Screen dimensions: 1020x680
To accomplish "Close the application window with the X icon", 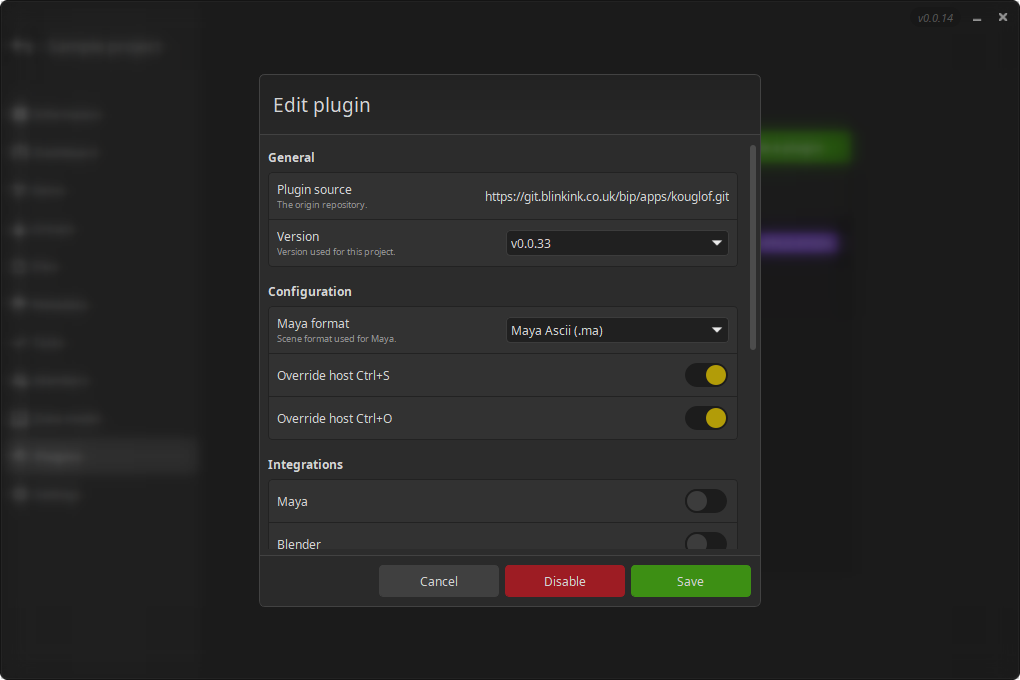I will click(1003, 17).
